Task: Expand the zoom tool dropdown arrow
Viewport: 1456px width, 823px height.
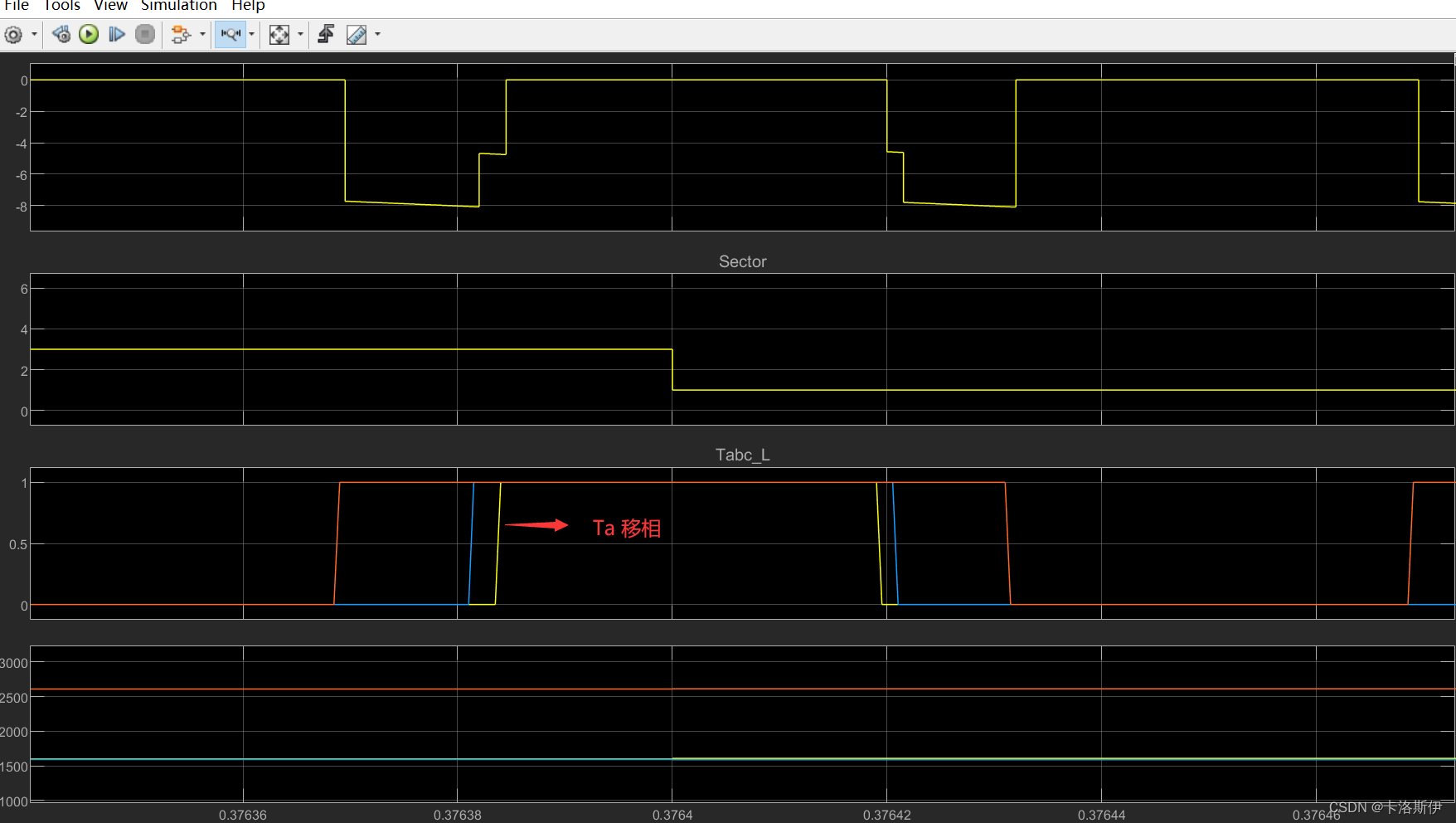Action: click(x=252, y=35)
